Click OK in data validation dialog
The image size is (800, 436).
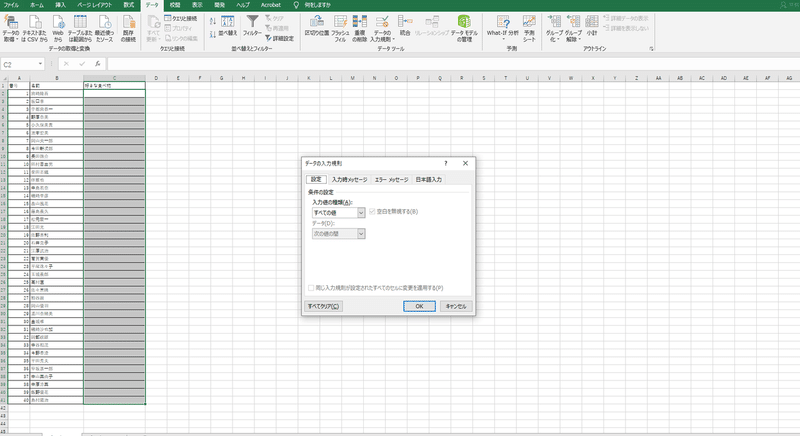pyautogui.click(x=419, y=306)
